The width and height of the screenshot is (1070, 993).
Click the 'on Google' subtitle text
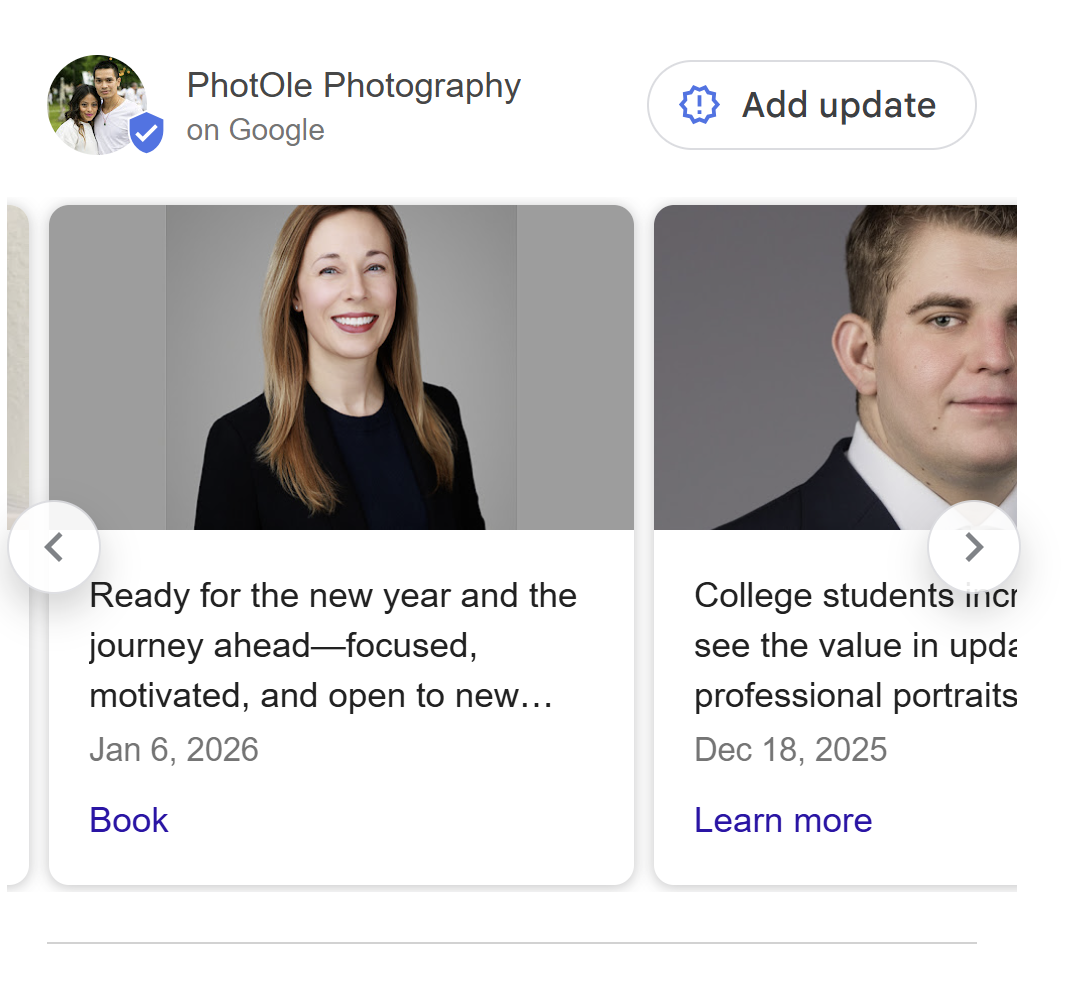pyautogui.click(x=255, y=130)
